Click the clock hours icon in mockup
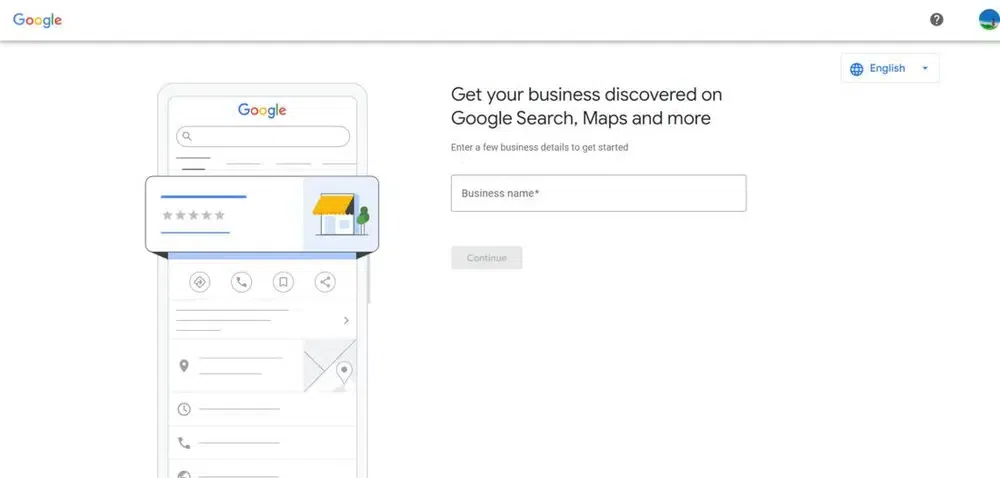 click(x=184, y=409)
